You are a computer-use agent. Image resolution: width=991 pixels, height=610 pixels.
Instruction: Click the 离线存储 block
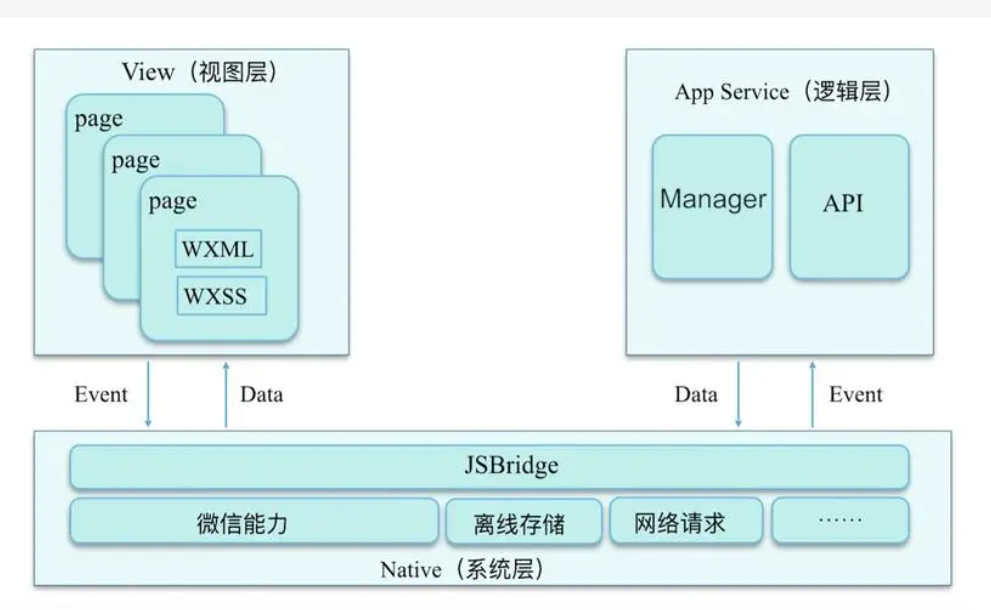[x=524, y=522]
